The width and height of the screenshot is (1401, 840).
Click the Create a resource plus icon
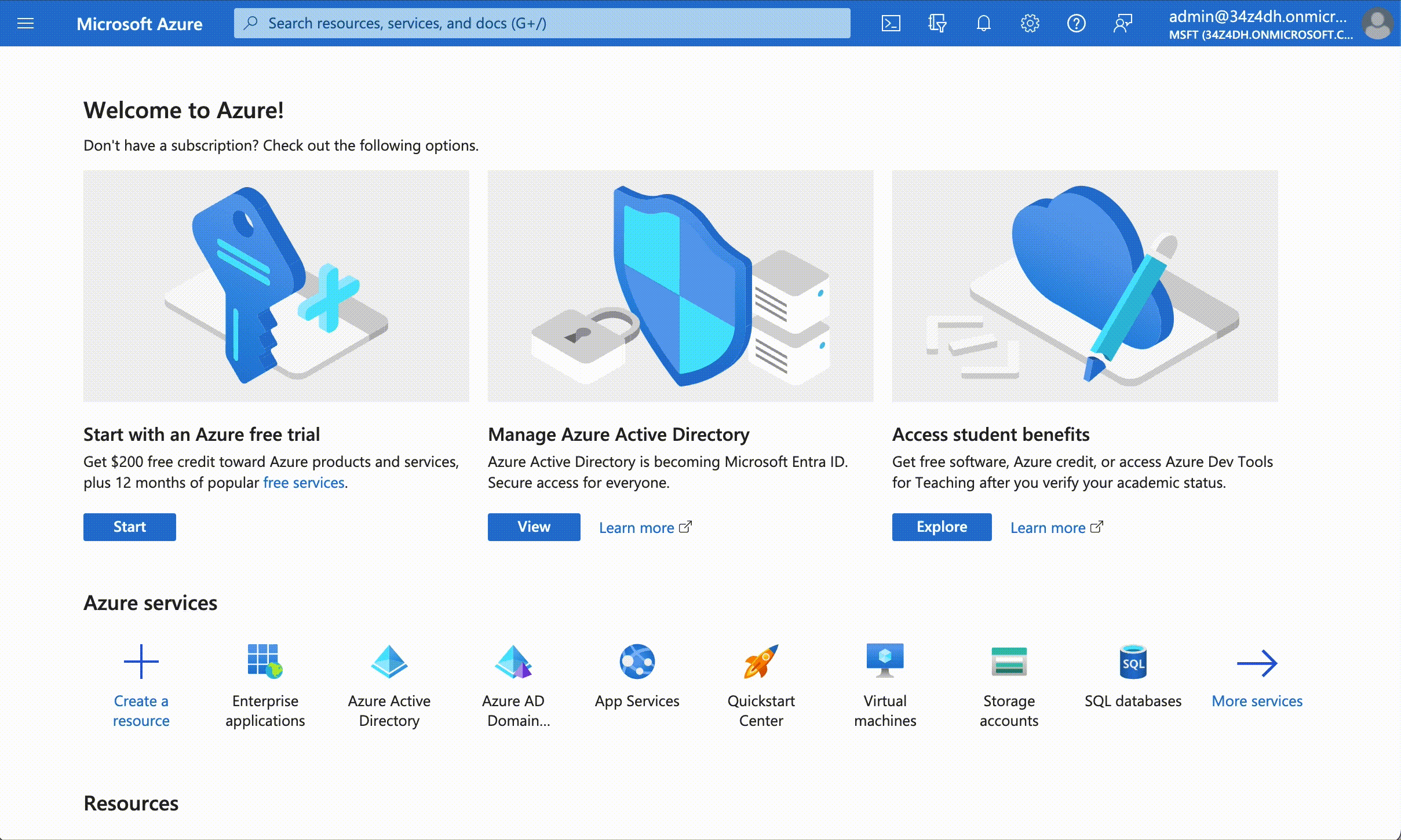pyautogui.click(x=141, y=661)
